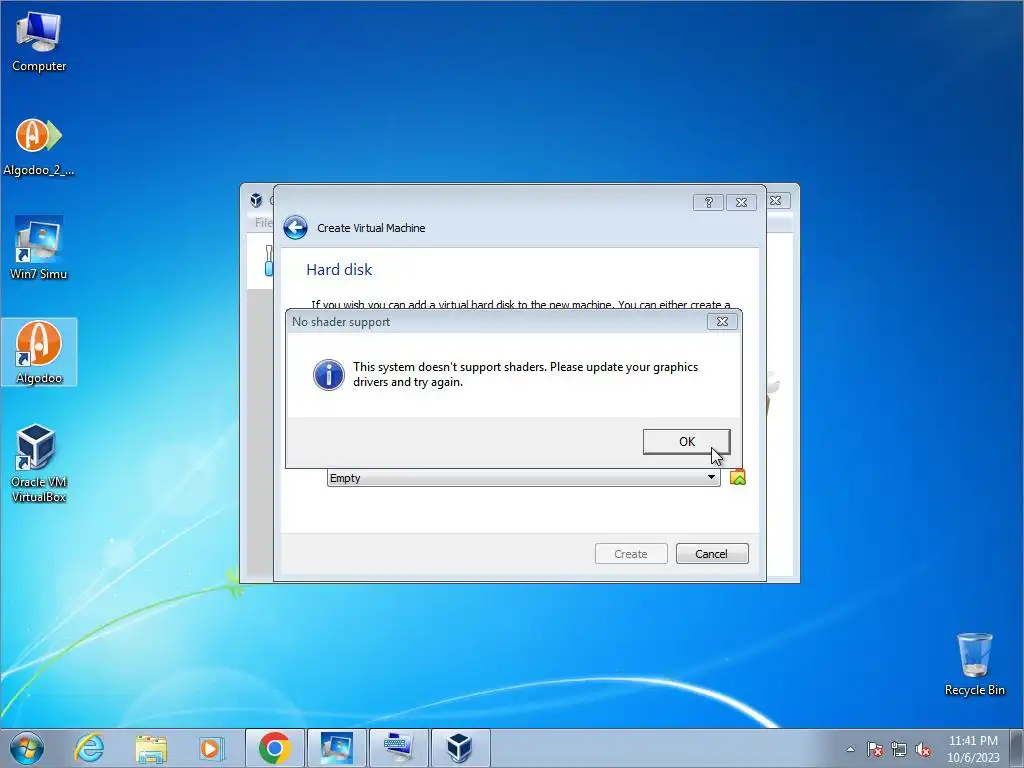Switch to VirtualBox in the taskbar
This screenshot has height=768, width=1024.
point(460,748)
